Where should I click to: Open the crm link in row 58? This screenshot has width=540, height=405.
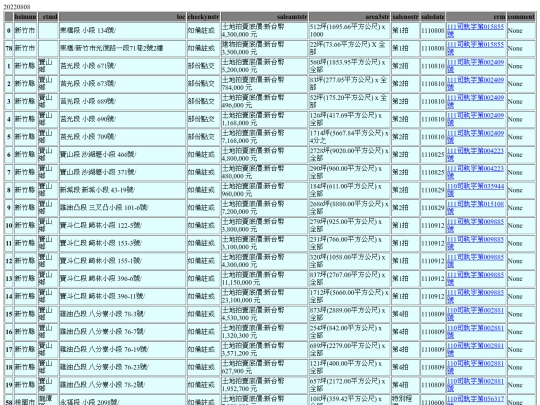click(x=475, y=401)
